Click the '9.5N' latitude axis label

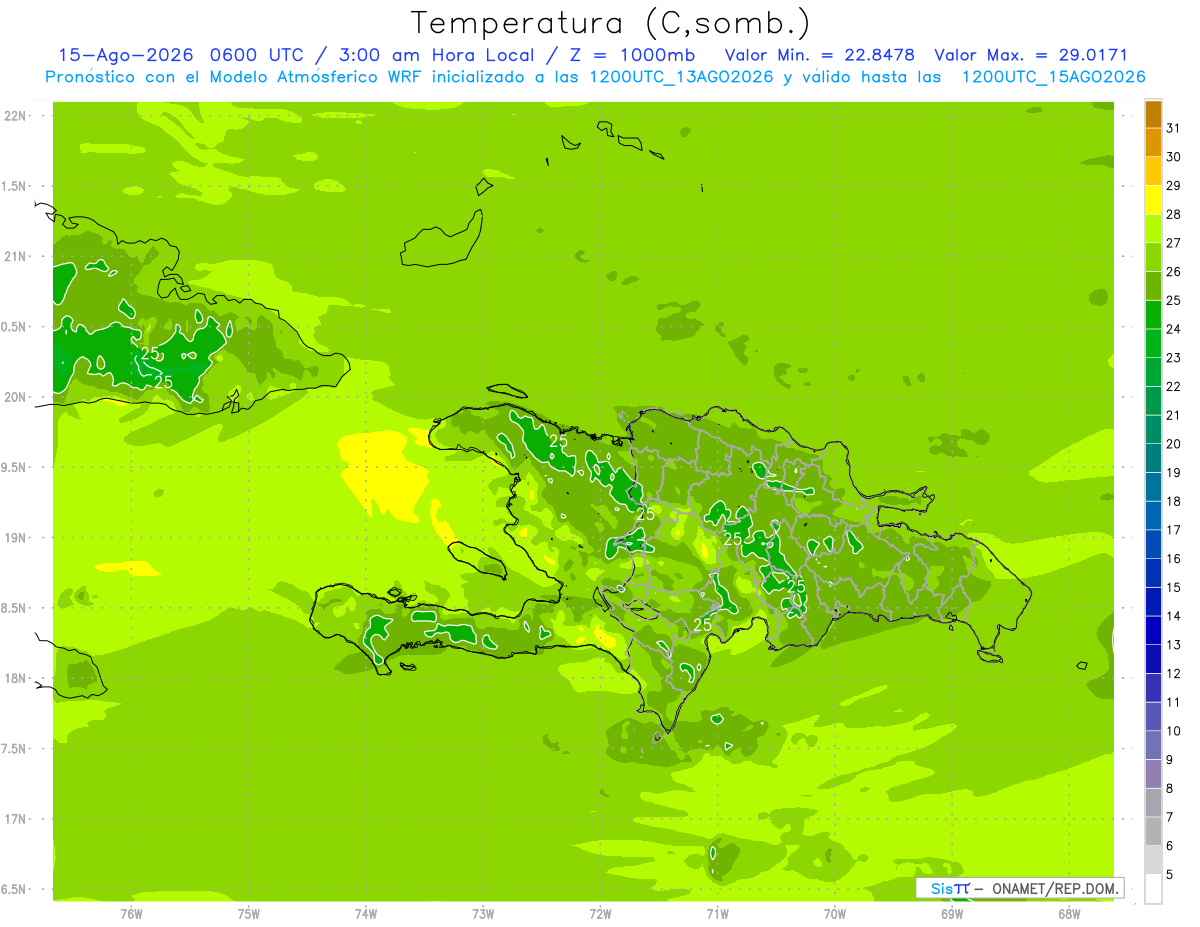pos(14,468)
